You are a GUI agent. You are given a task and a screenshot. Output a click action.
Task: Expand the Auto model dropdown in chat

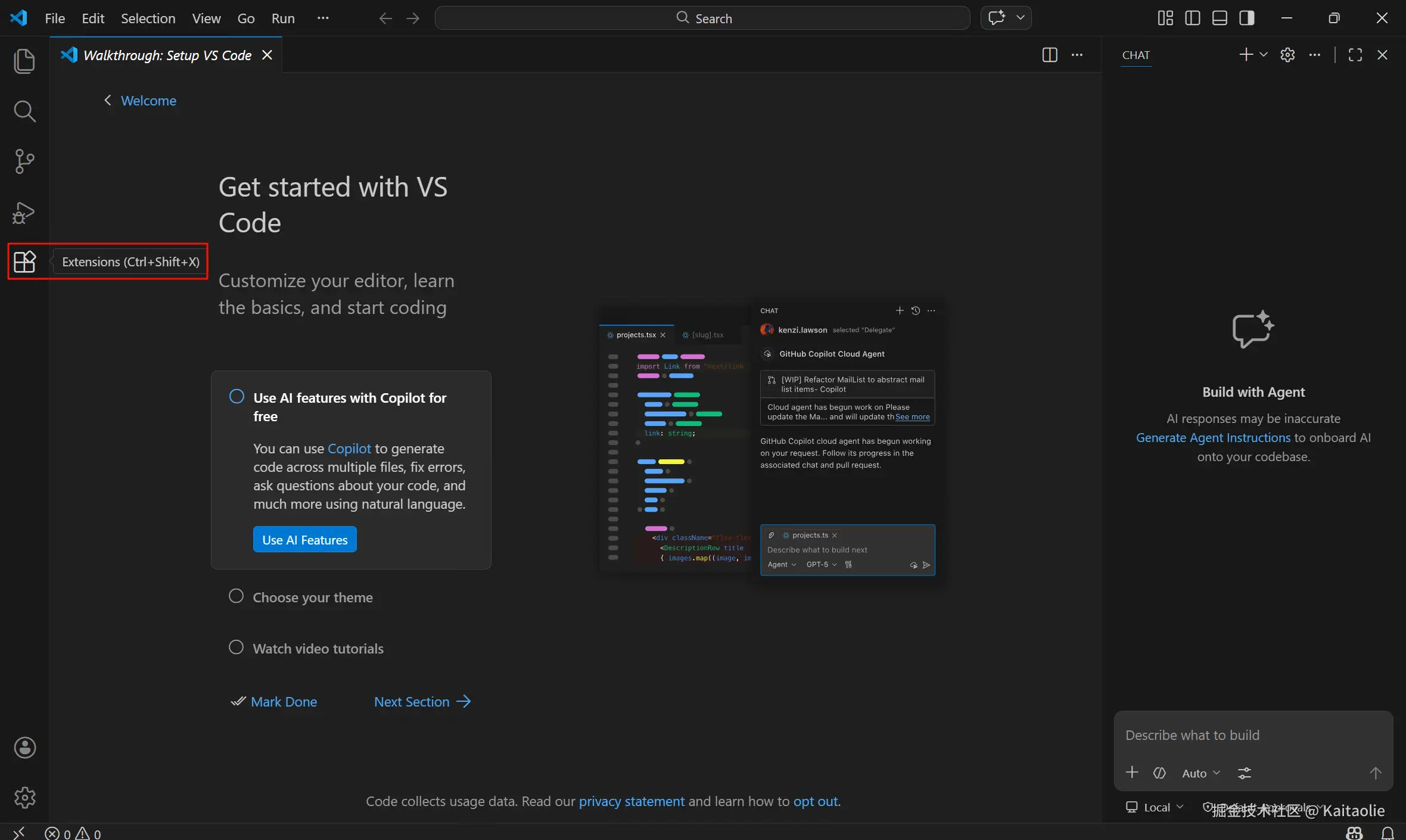point(1201,773)
